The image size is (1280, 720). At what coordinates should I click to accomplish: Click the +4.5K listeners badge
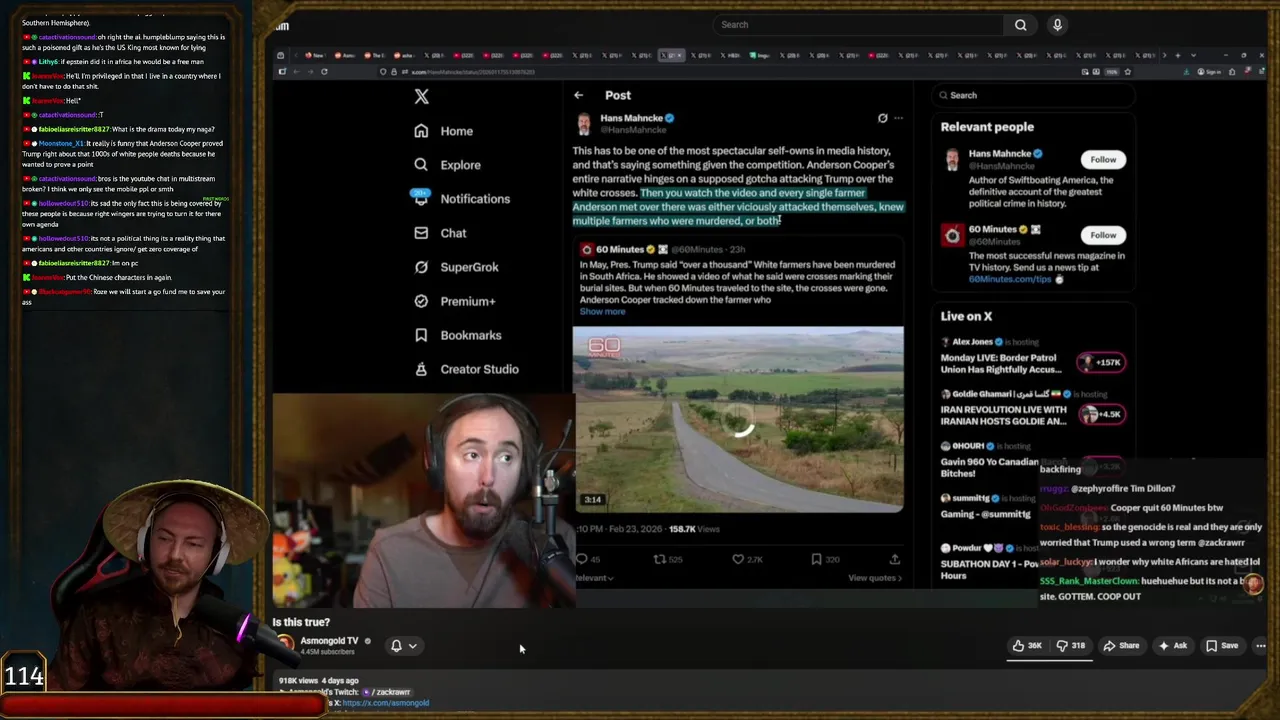point(1100,414)
